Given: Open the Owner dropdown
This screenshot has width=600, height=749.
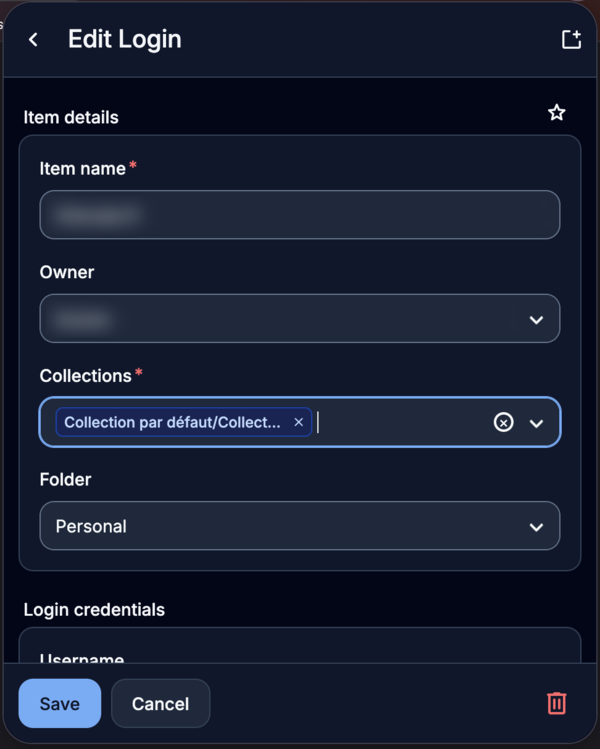Looking at the screenshot, I should coord(300,318).
